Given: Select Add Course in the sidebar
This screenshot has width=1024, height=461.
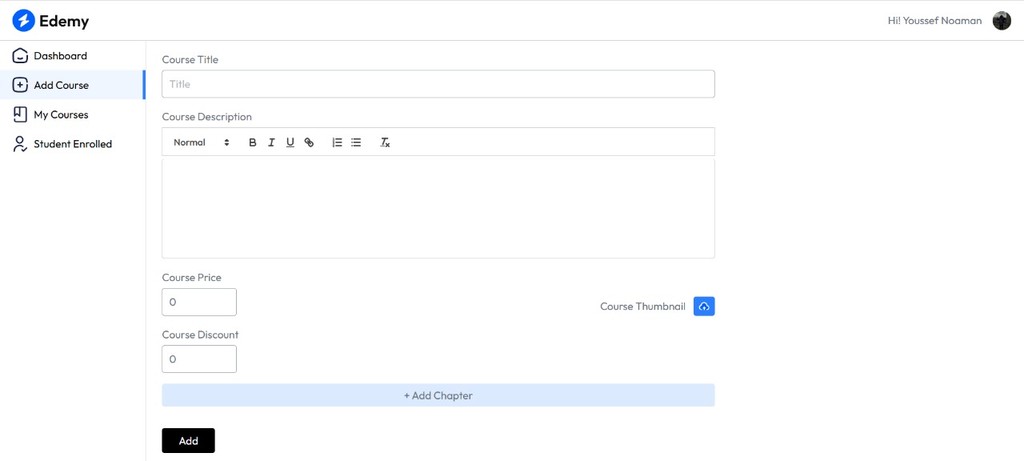Looking at the screenshot, I should [x=61, y=85].
